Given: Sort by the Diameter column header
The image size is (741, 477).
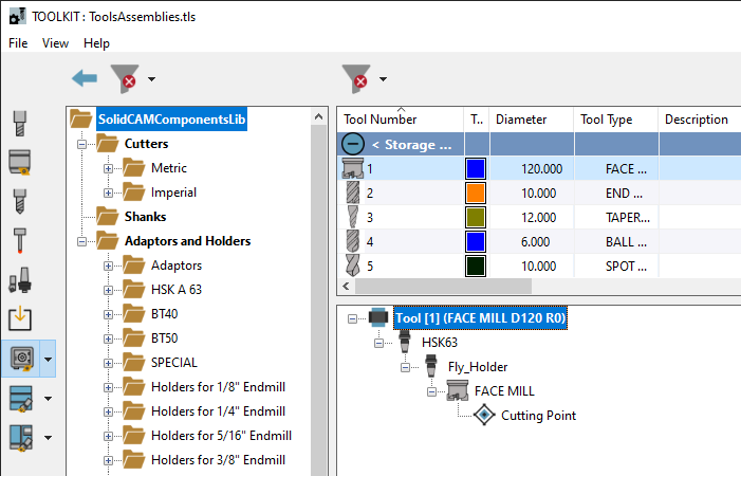Looking at the screenshot, I should click(531, 120).
